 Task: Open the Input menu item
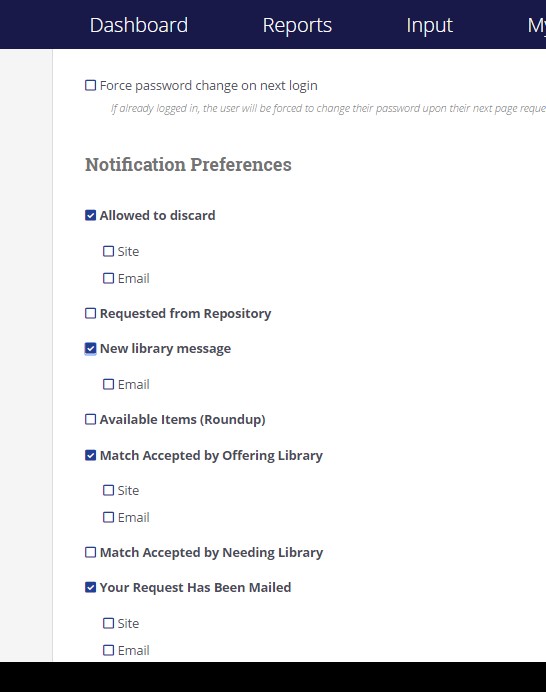[x=429, y=25]
